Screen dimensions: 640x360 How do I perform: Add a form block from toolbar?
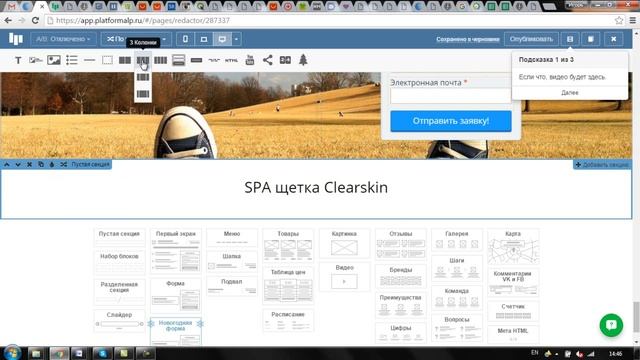pyautogui.click(x=178, y=60)
